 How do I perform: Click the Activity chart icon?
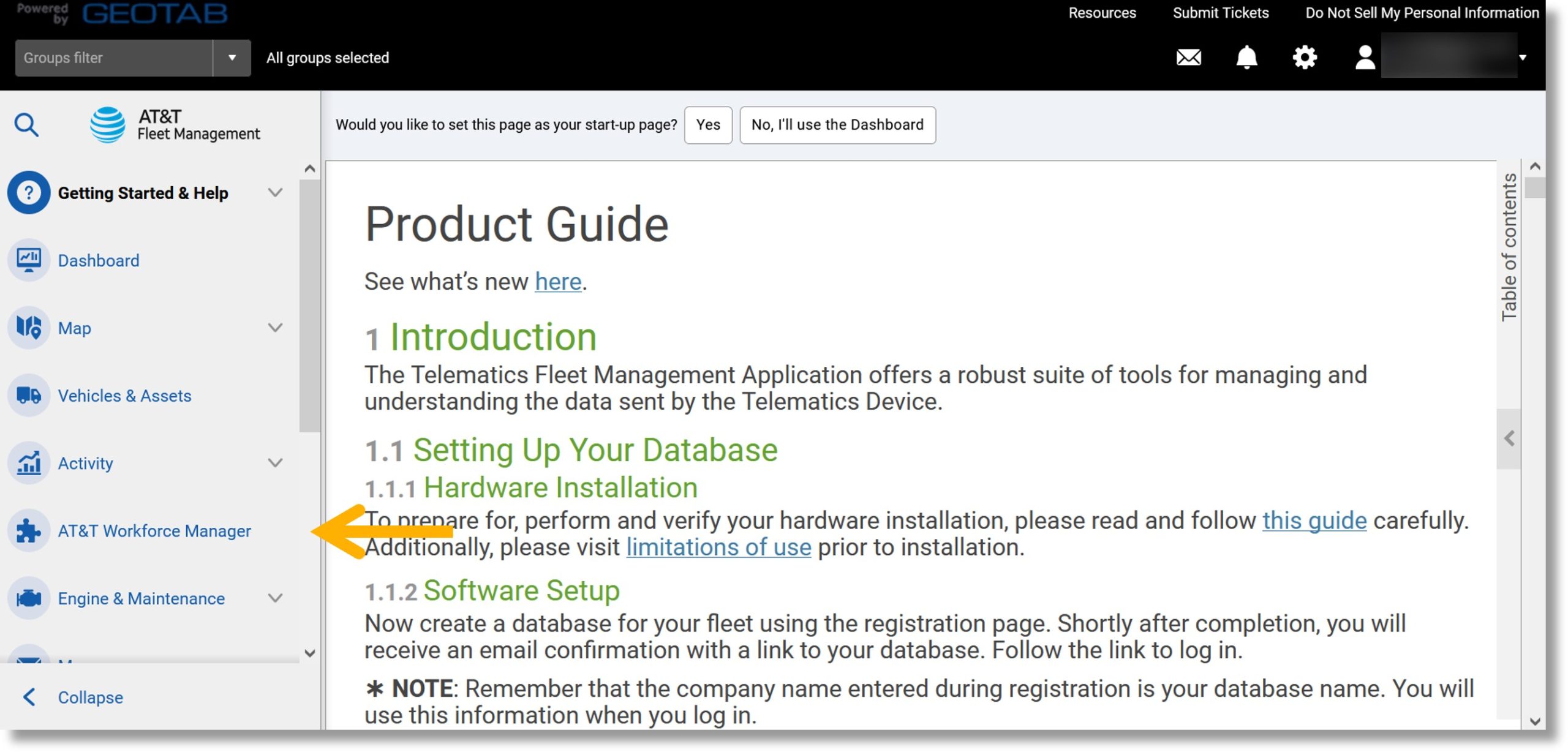(28, 463)
